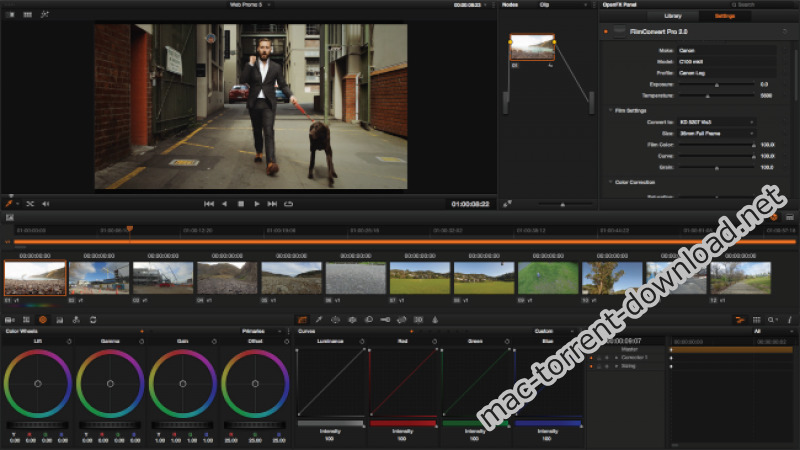The image size is (800, 450).
Task: Switch to the Settings tab
Action: [752, 16]
